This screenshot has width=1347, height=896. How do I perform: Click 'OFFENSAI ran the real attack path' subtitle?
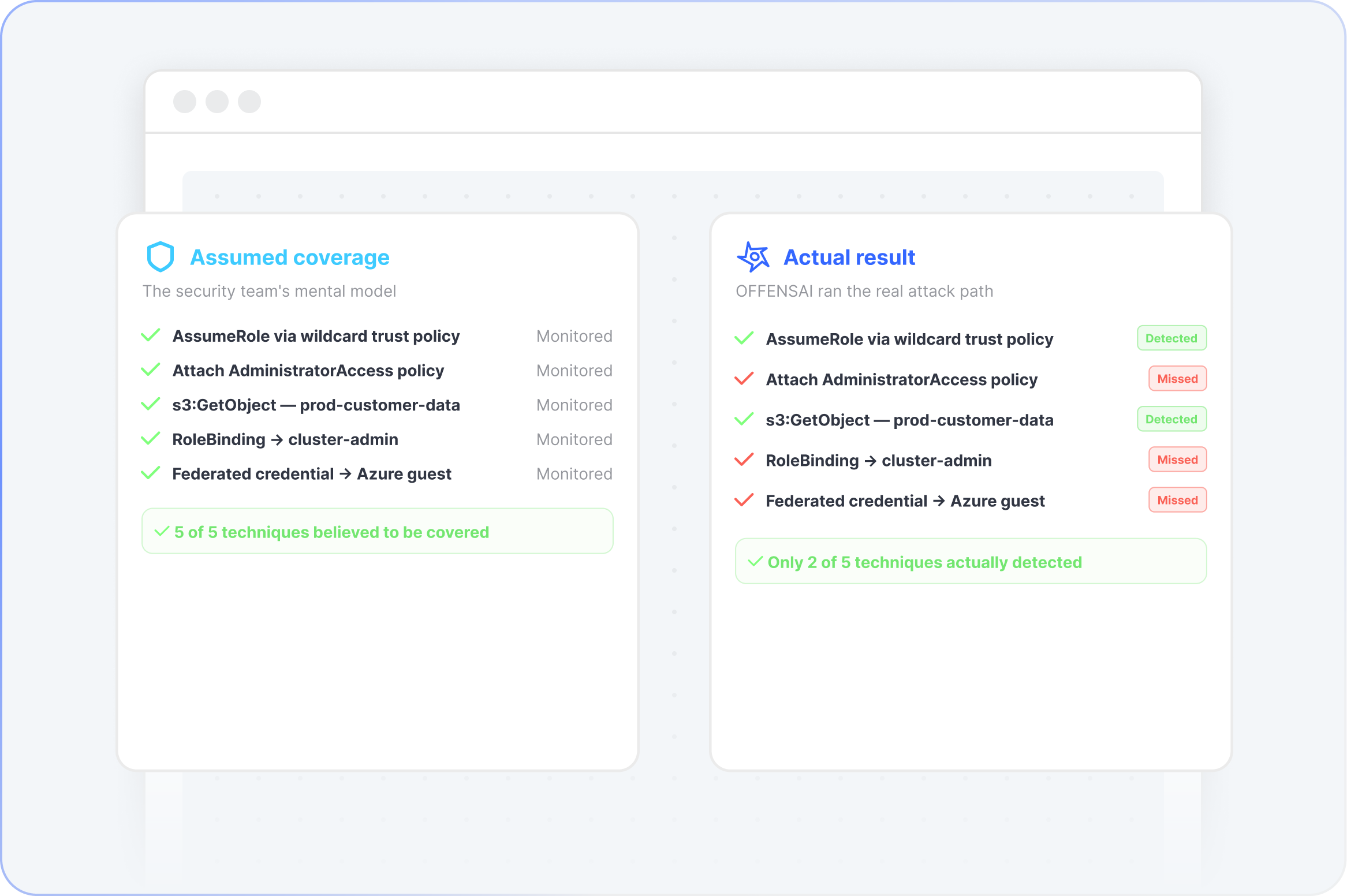click(x=864, y=291)
